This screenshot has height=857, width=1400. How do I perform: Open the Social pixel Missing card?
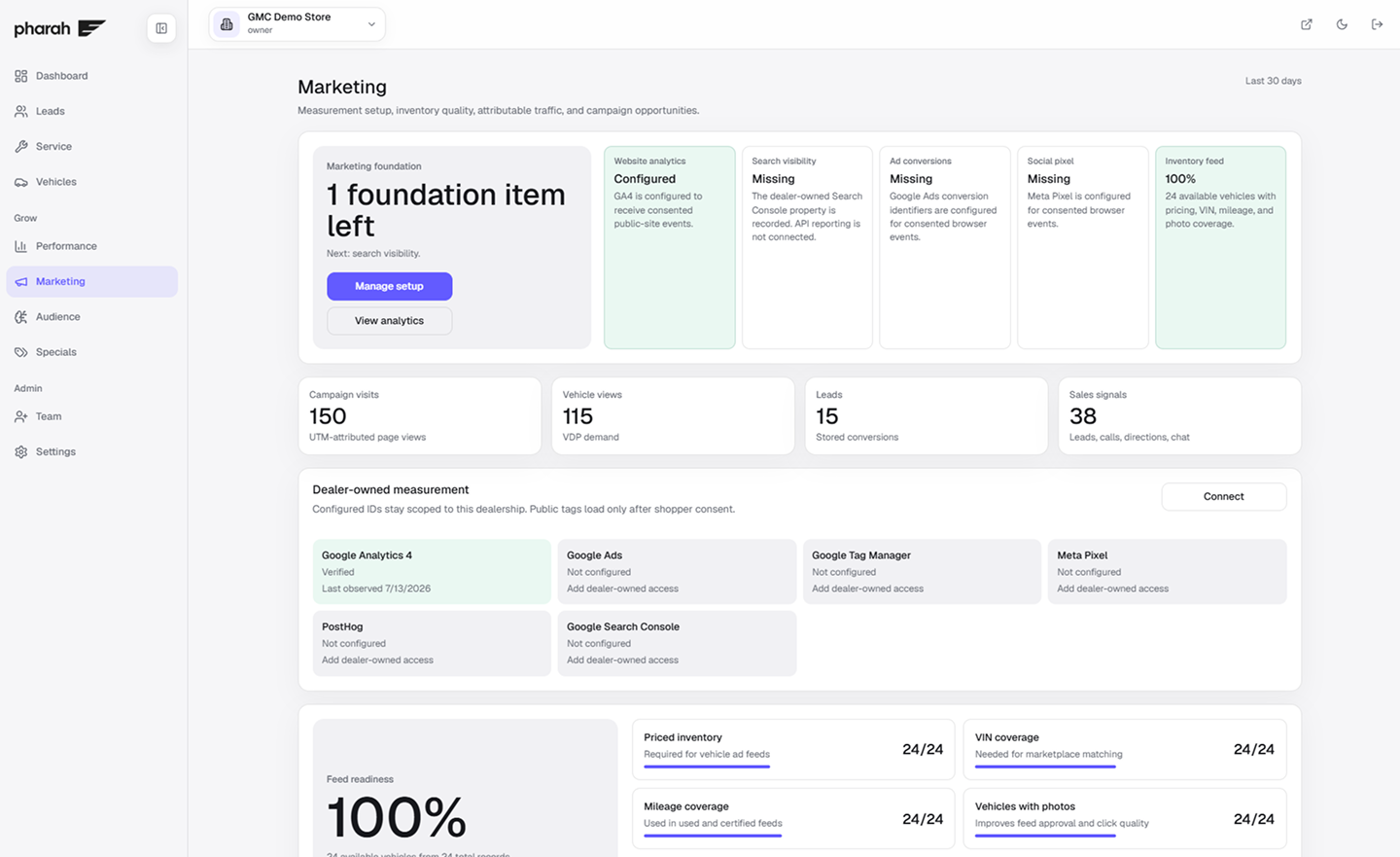[x=1083, y=247]
